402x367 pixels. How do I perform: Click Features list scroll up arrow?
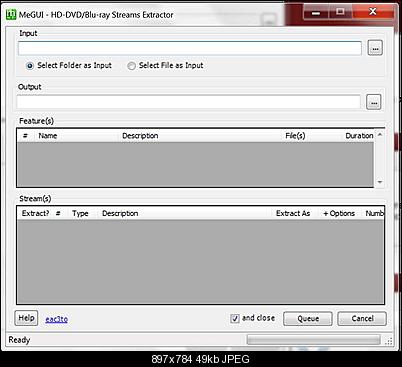[x=380, y=134]
